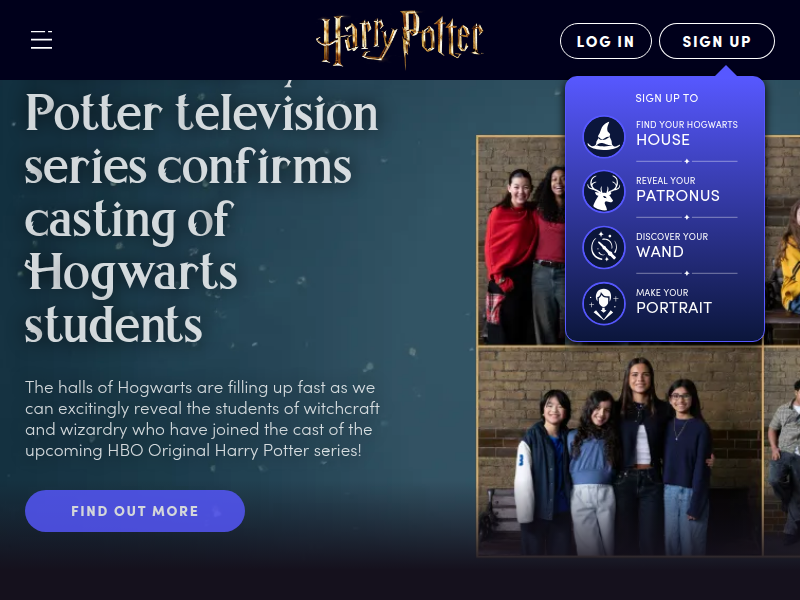Open the two girls in red photo
800x600 pixels.
(521, 240)
